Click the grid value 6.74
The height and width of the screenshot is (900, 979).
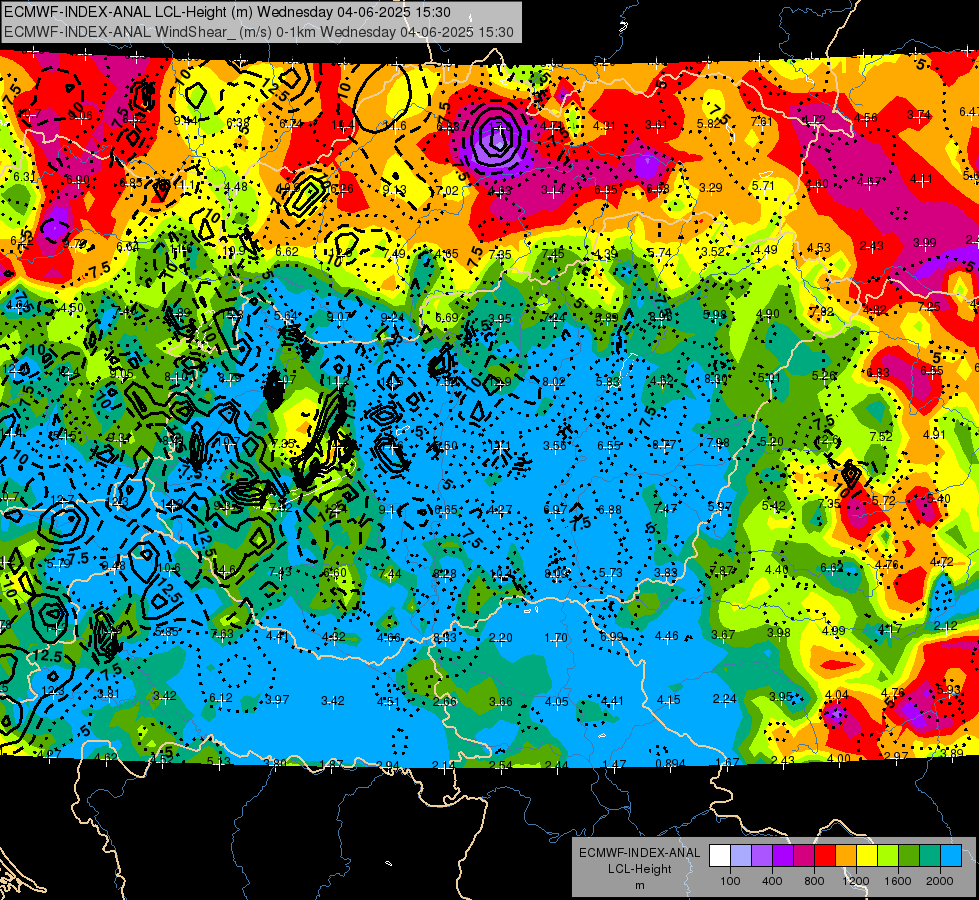[x=290, y=124]
